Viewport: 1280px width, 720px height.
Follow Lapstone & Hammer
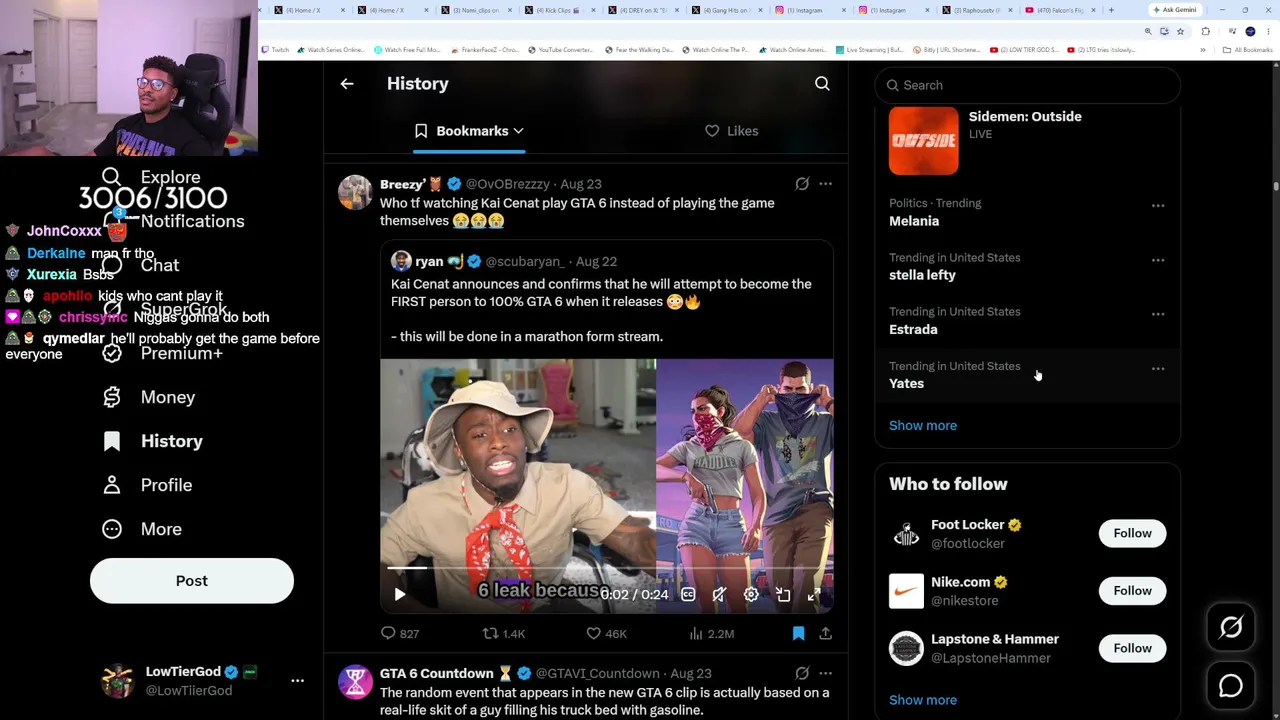tap(1132, 648)
